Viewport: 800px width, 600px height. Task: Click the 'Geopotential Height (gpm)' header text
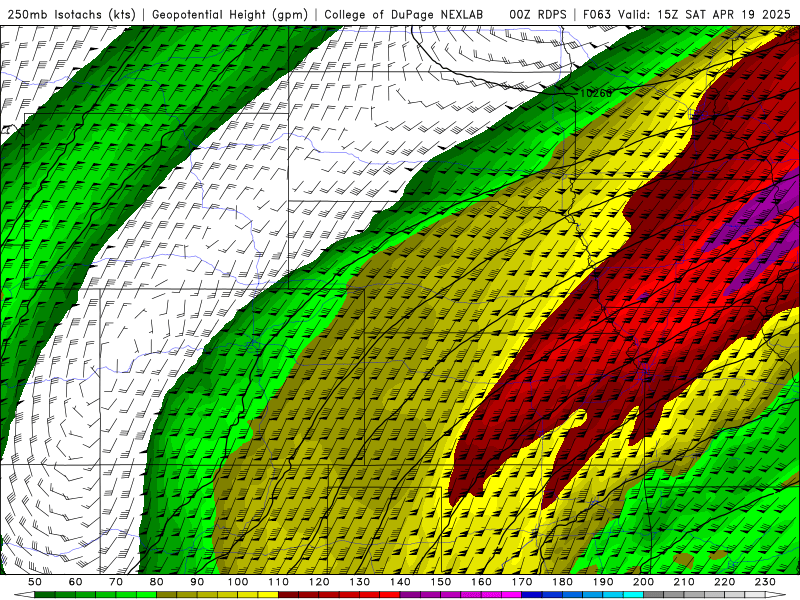(230, 14)
